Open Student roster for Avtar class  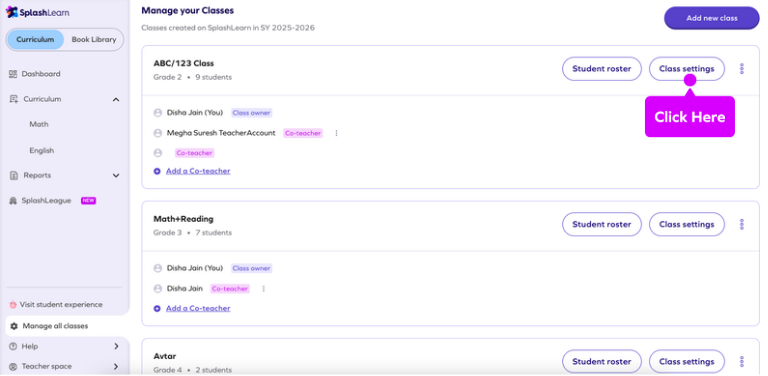(601, 362)
